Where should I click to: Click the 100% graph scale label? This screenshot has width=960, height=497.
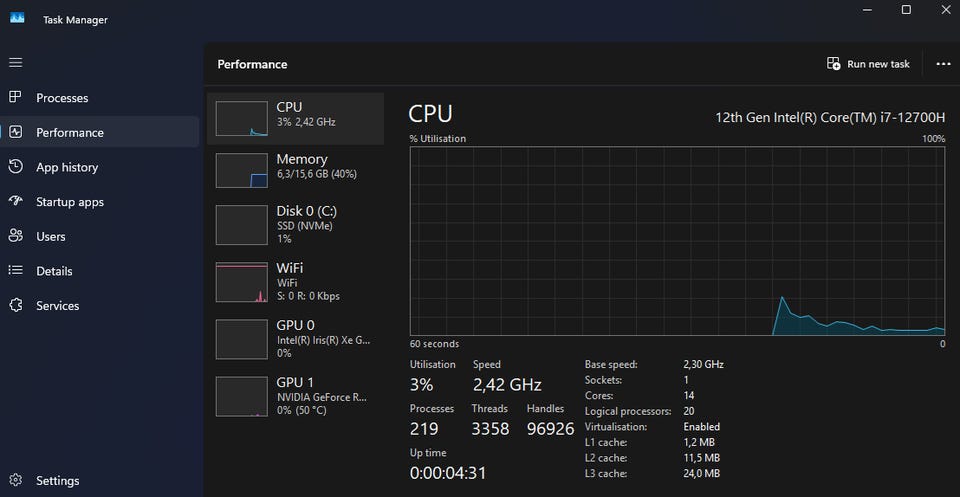(934, 139)
